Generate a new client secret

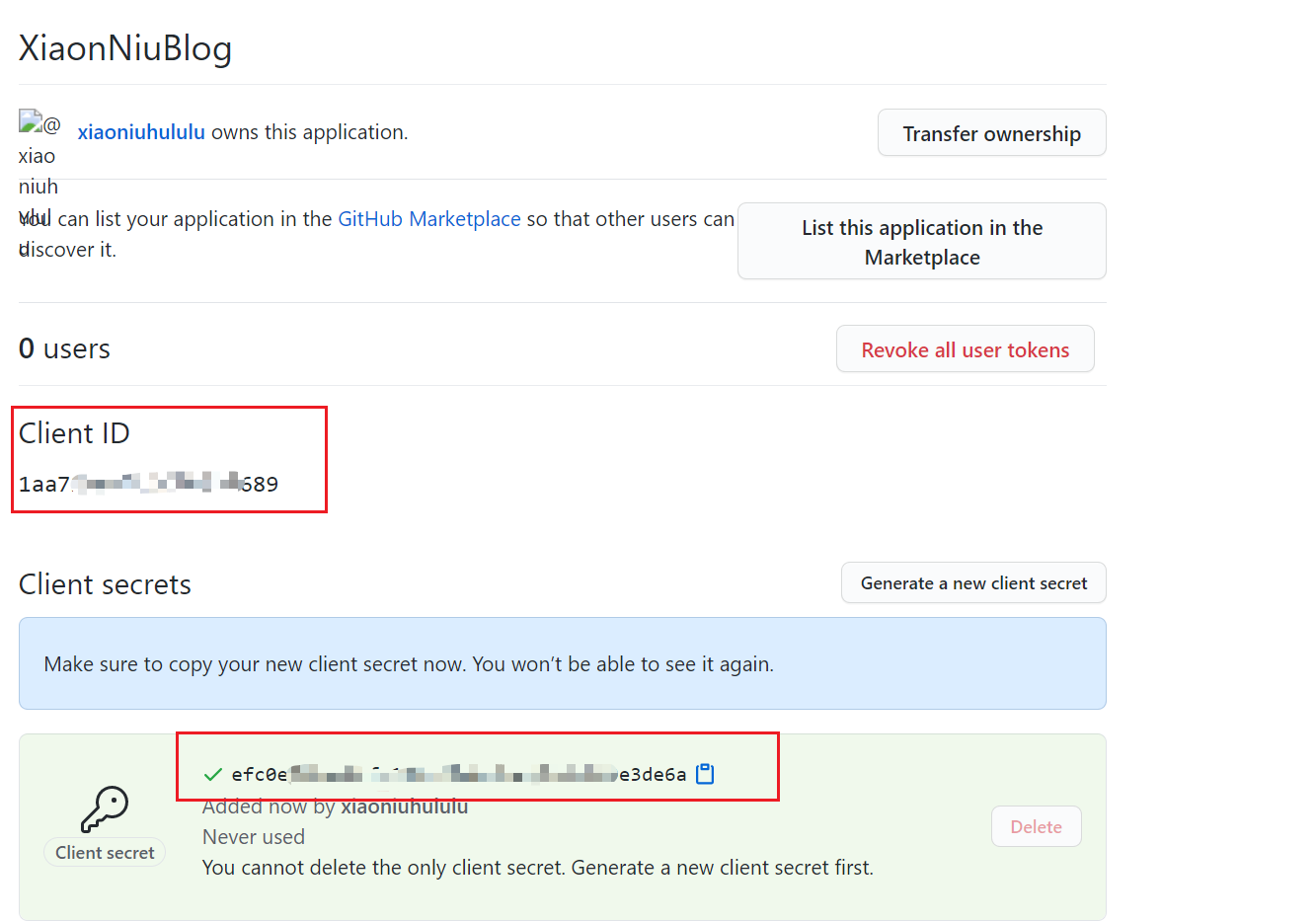(973, 583)
